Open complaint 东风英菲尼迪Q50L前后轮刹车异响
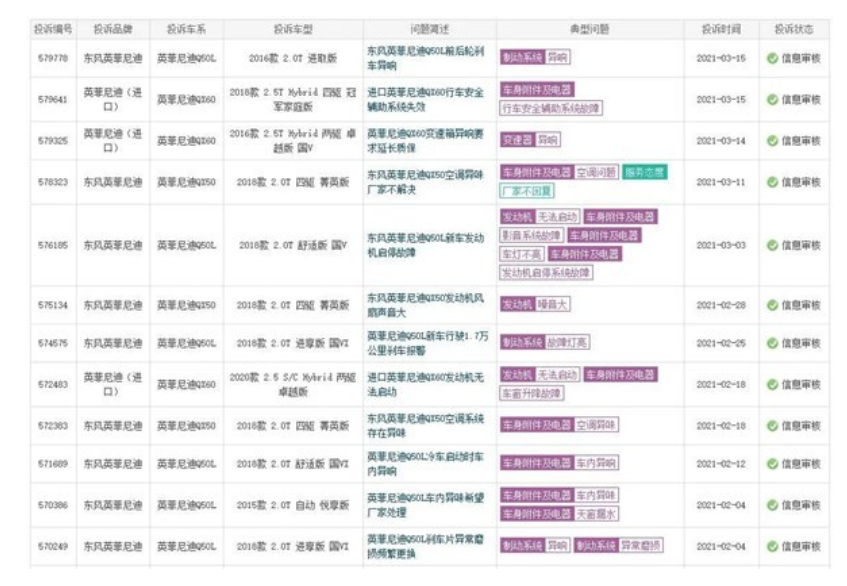Viewport: 847px width, 586px height. click(426, 58)
